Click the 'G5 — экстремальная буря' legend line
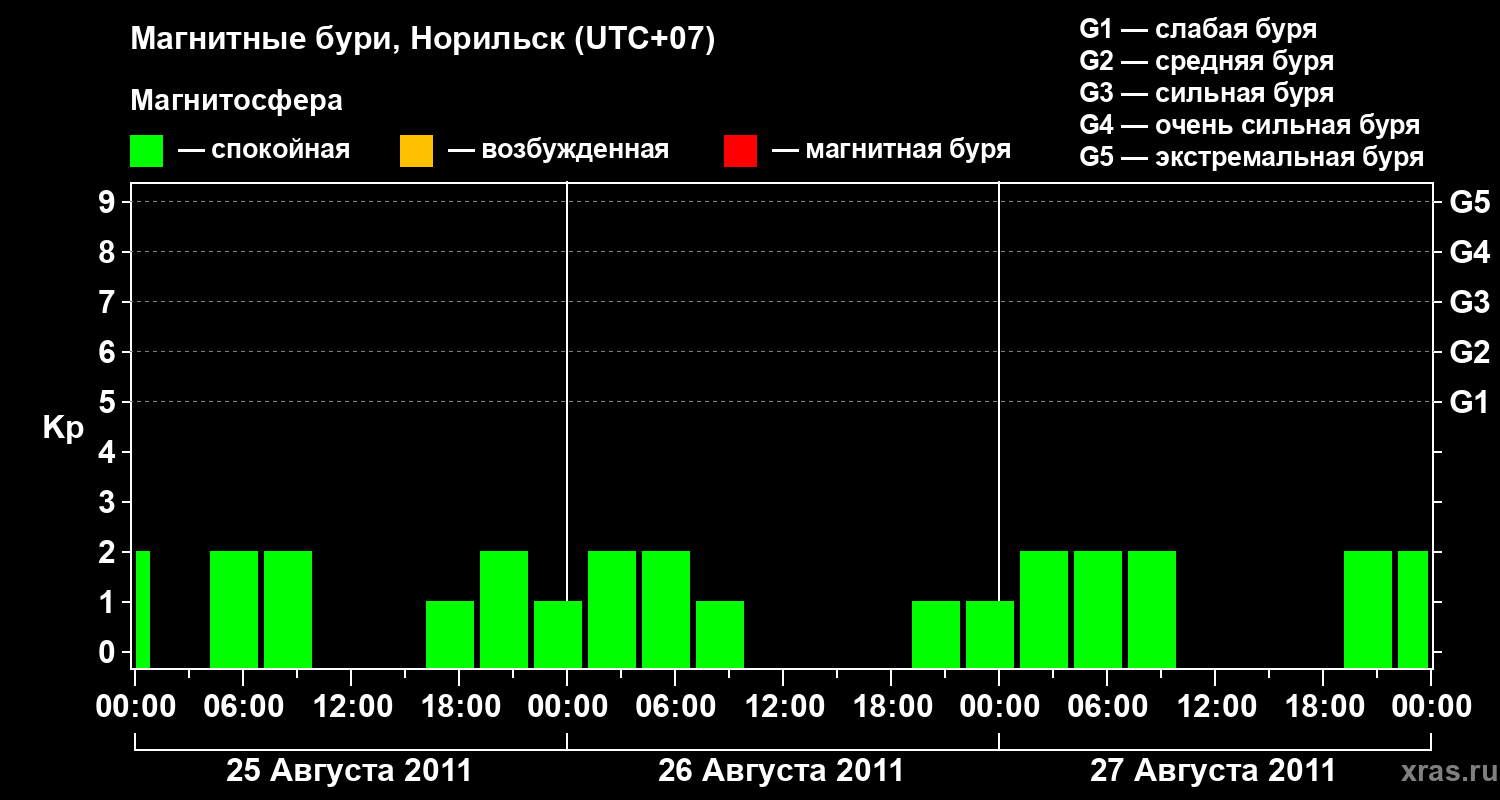Viewport: 1500px width, 800px height. point(1251,157)
